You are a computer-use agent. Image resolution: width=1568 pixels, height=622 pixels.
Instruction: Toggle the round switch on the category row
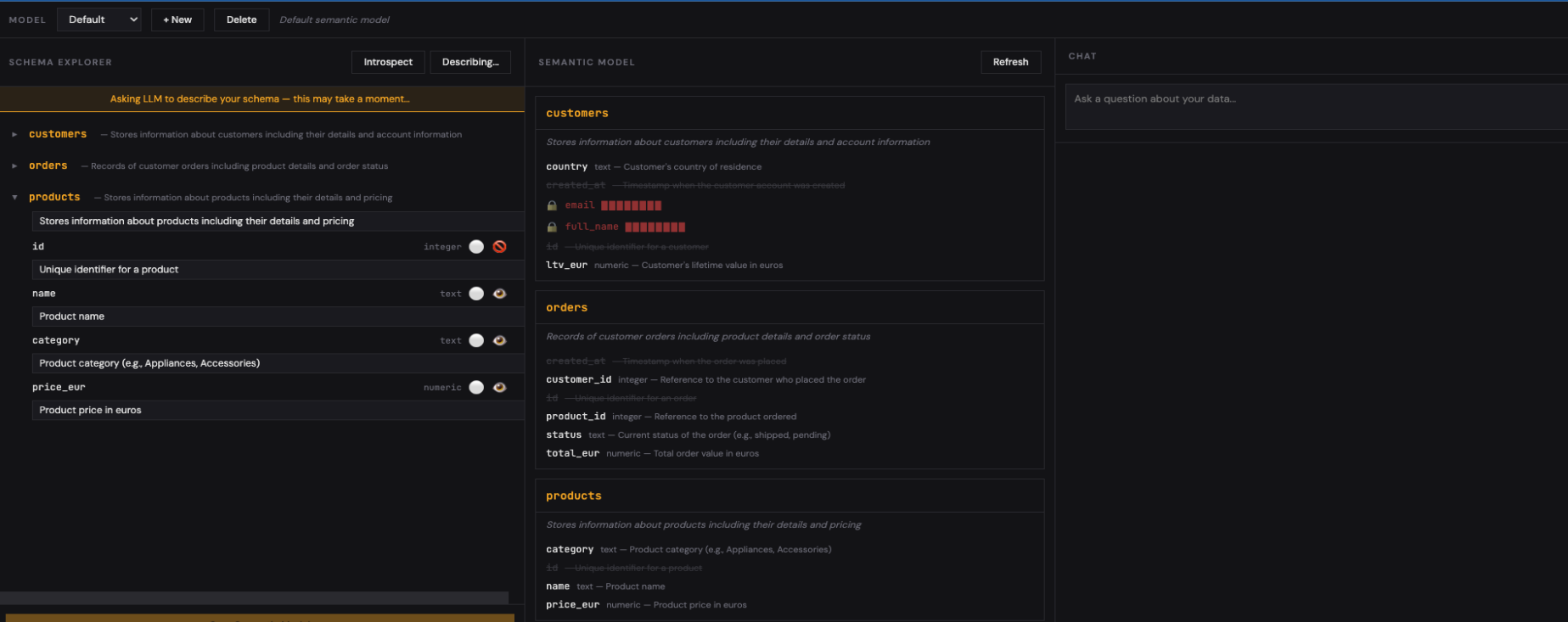pyautogui.click(x=476, y=340)
